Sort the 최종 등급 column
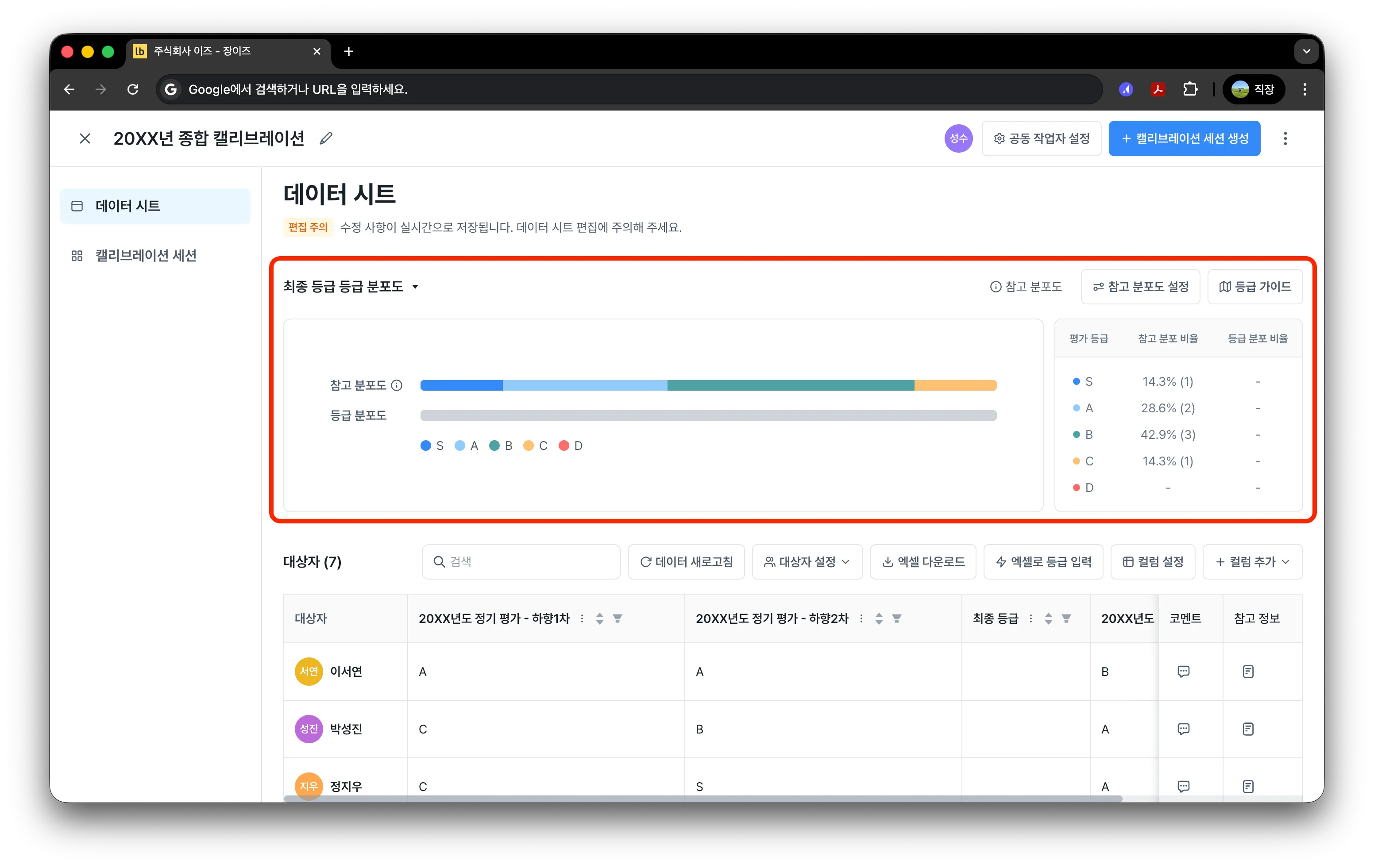This screenshot has height=868, width=1374. tap(1048, 618)
